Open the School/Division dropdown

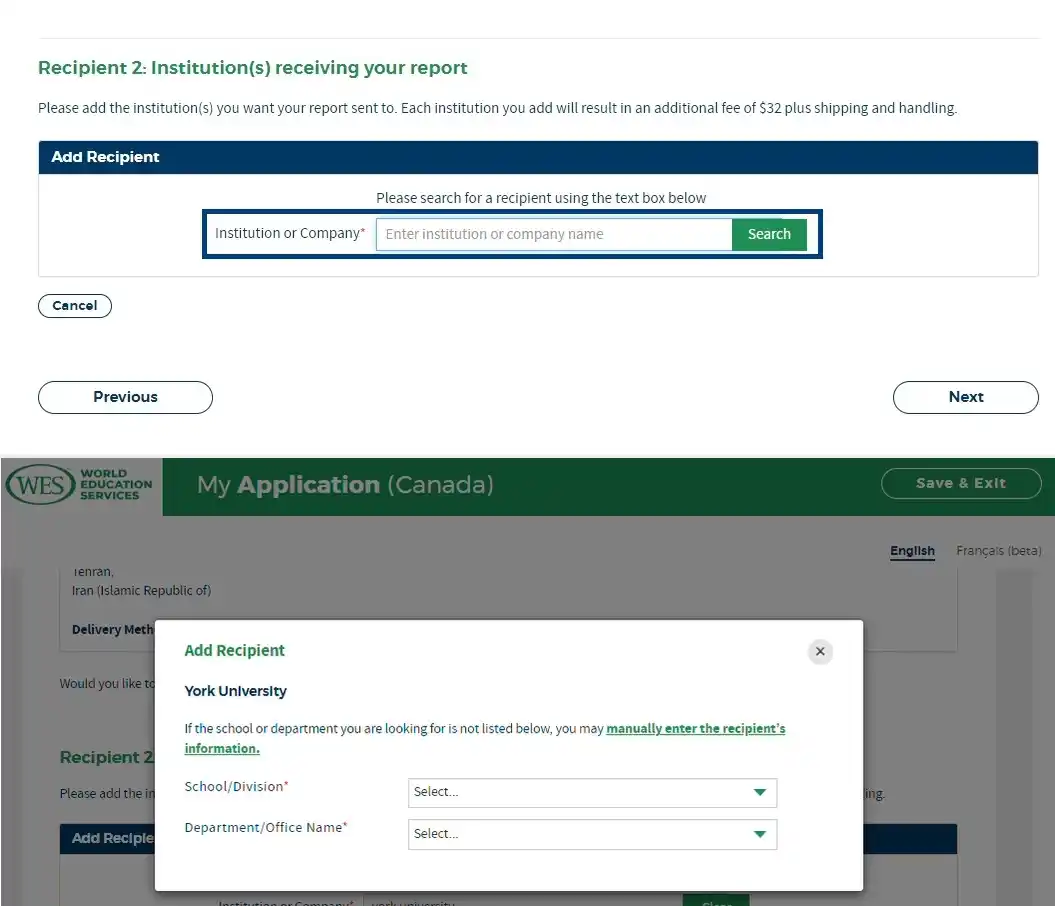(x=592, y=792)
